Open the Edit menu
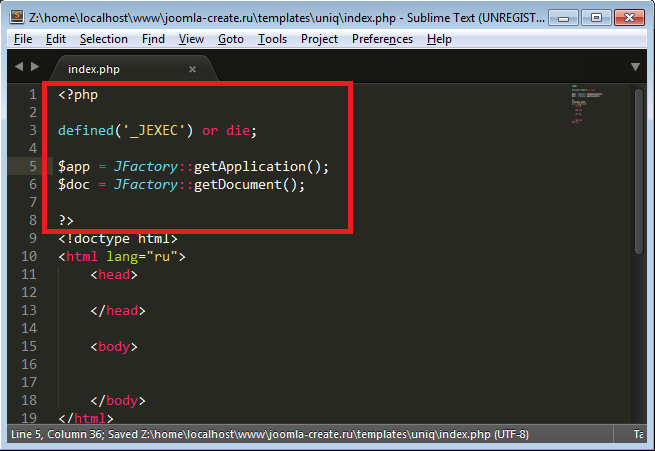The height and width of the screenshot is (451, 655). pyautogui.click(x=56, y=39)
